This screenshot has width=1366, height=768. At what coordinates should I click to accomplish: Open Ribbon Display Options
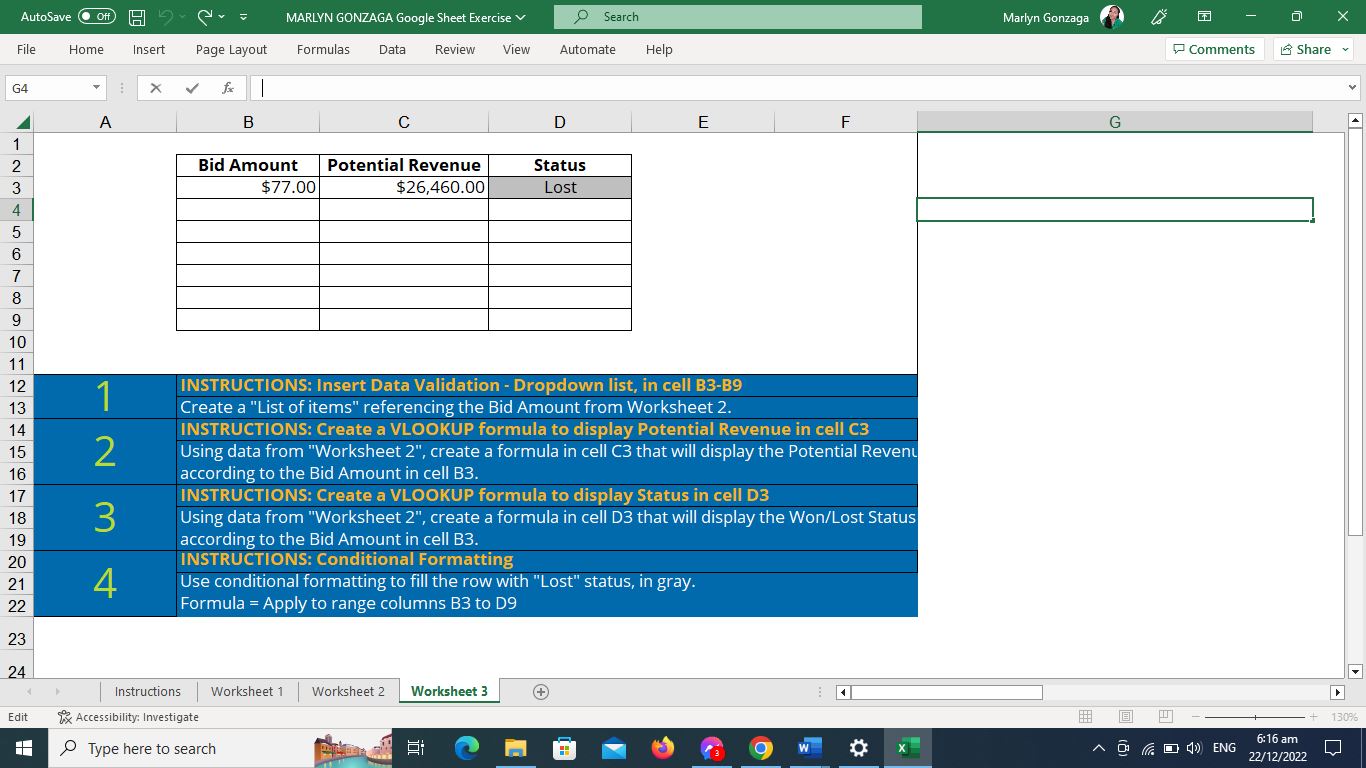click(x=1205, y=17)
